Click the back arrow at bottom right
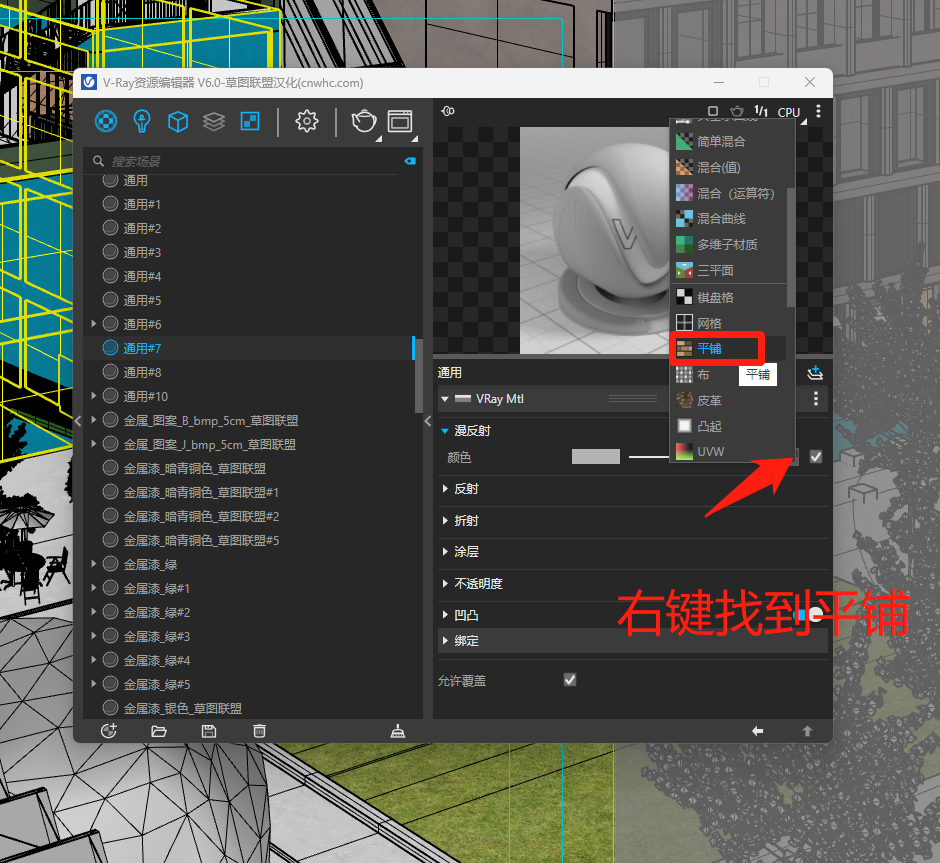The width and height of the screenshot is (940, 863). click(758, 731)
